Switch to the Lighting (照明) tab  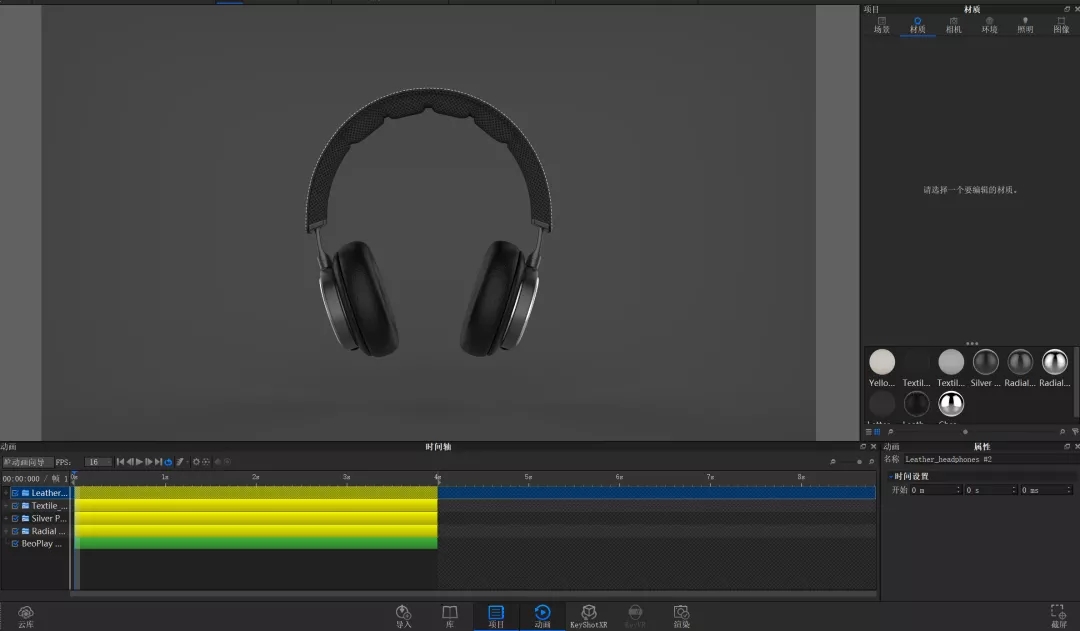pyautogui.click(x=1025, y=25)
